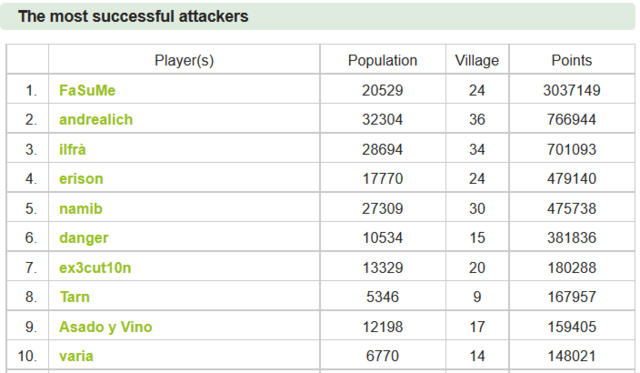Viewport: 640px width, 373px height.
Task: Open danger player profile
Action: [x=84, y=238]
